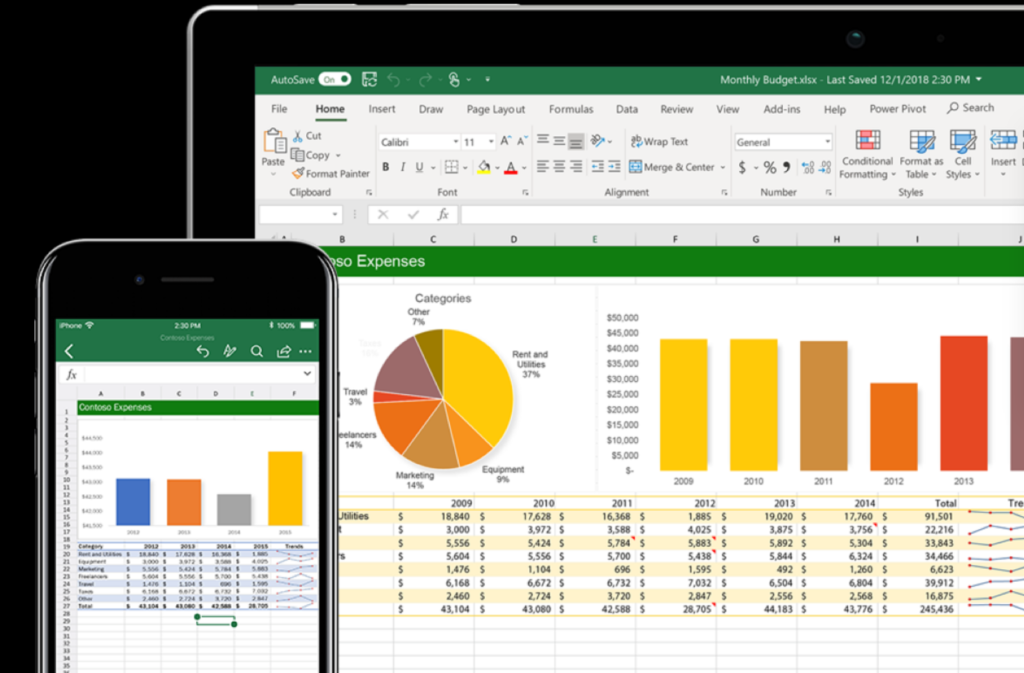This screenshot has height=673, width=1024.
Task: Switch to the Formulas ribbon tab
Action: pos(570,109)
